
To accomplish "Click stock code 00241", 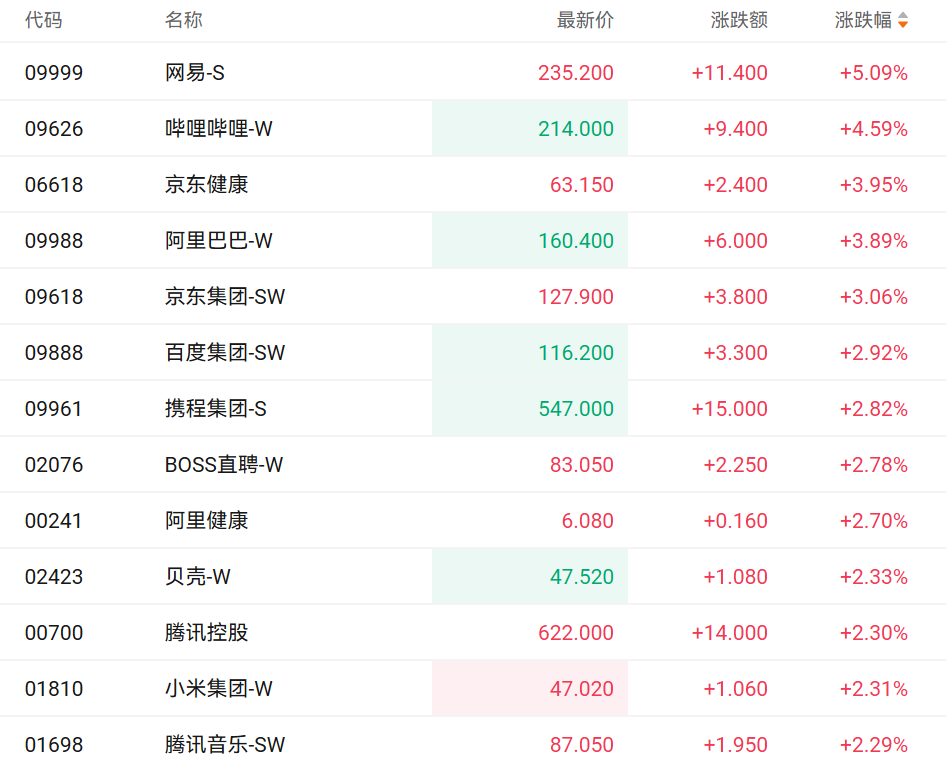I will pyautogui.click(x=54, y=521).
